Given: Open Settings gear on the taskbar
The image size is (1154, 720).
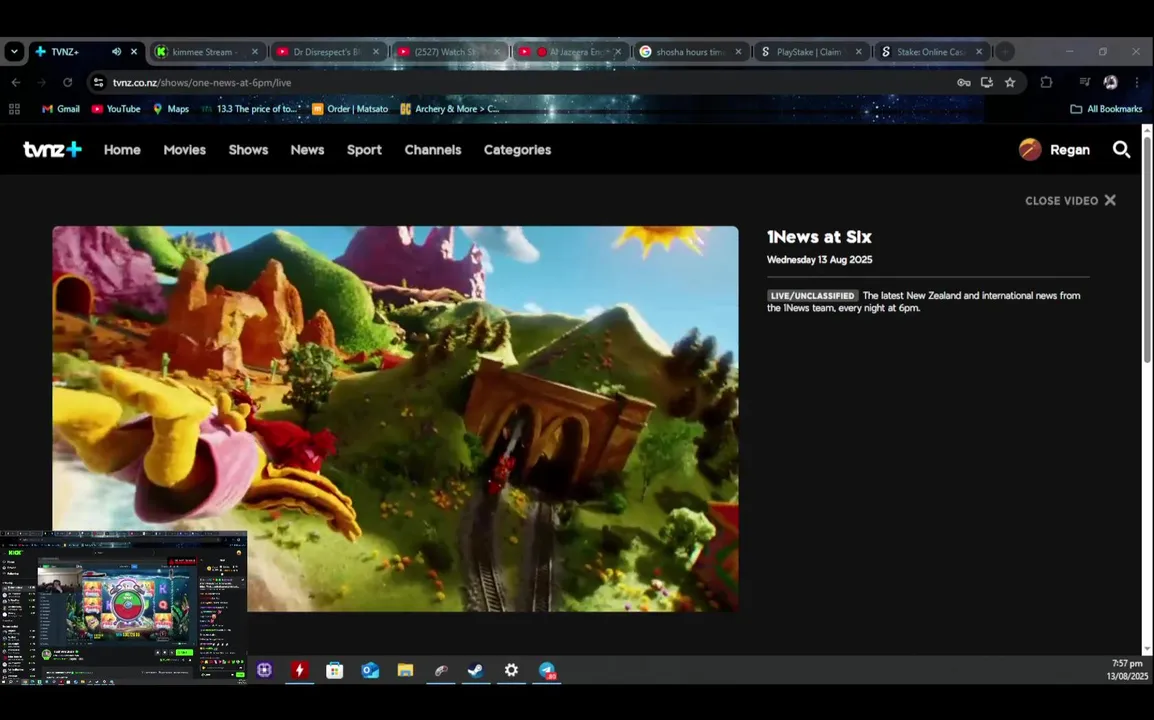Looking at the screenshot, I should (x=511, y=670).
